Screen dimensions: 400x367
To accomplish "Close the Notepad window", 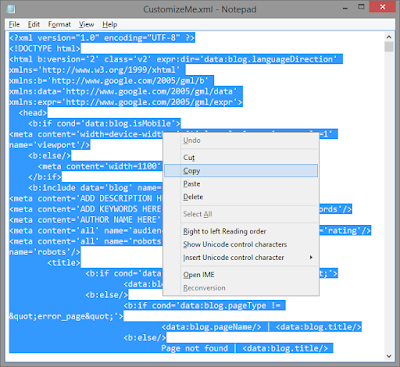I will click(x=382, y=7).
